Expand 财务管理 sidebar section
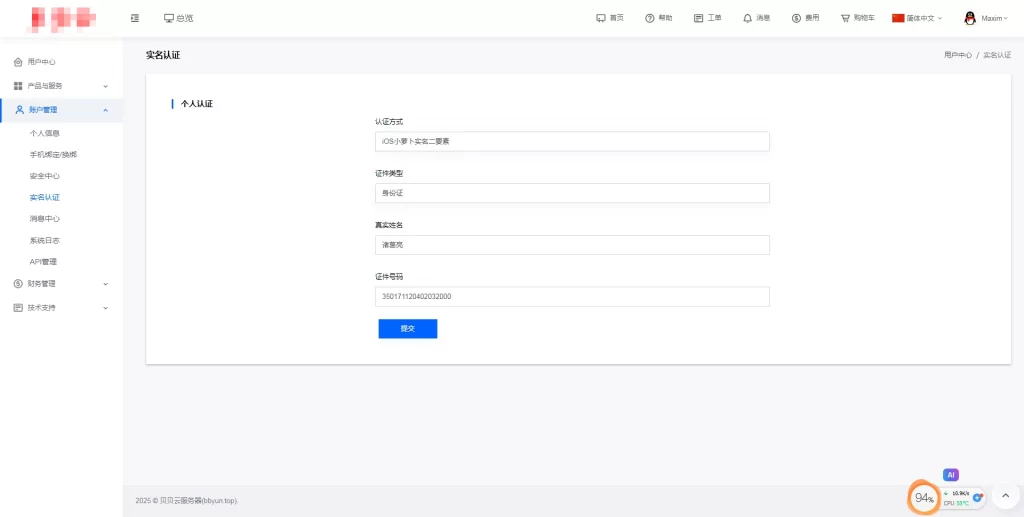This screenshot has width=1024, height=517. click(61, 284)
